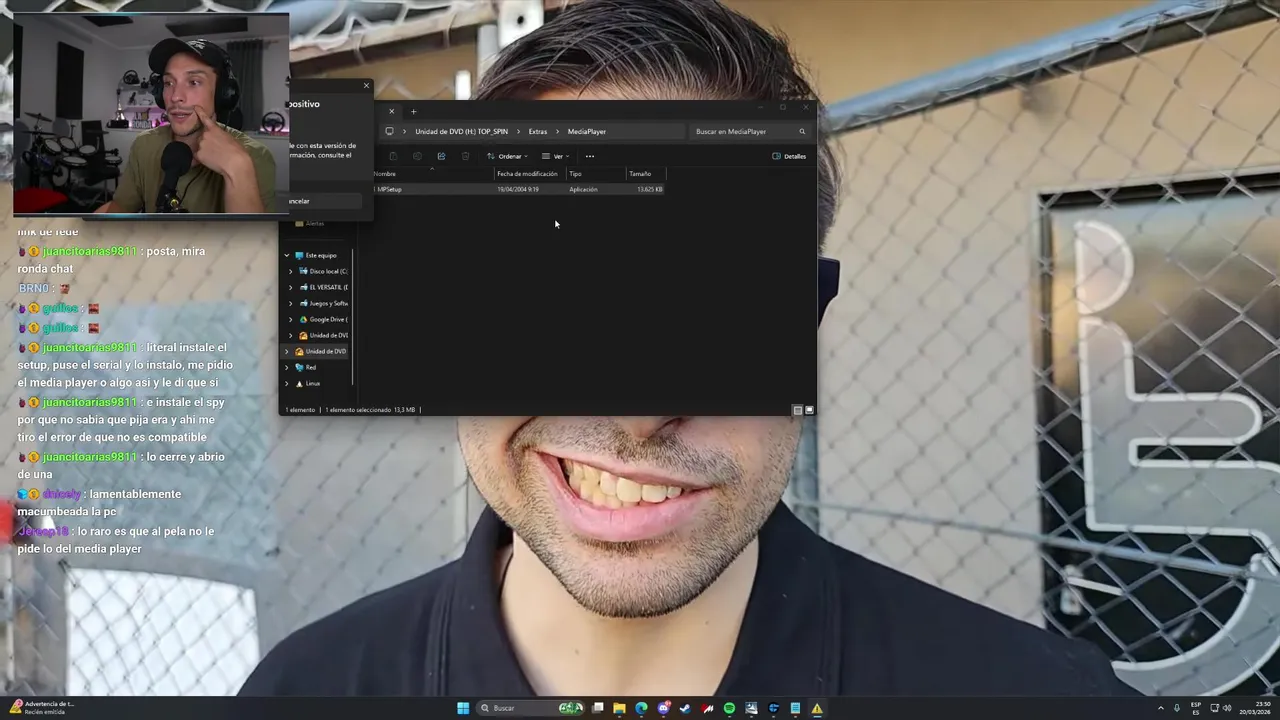Open the Ordenar sort dropdown
Viewport: 1280px width, 720px height.
pyautogui.click(x=507, y=156)
